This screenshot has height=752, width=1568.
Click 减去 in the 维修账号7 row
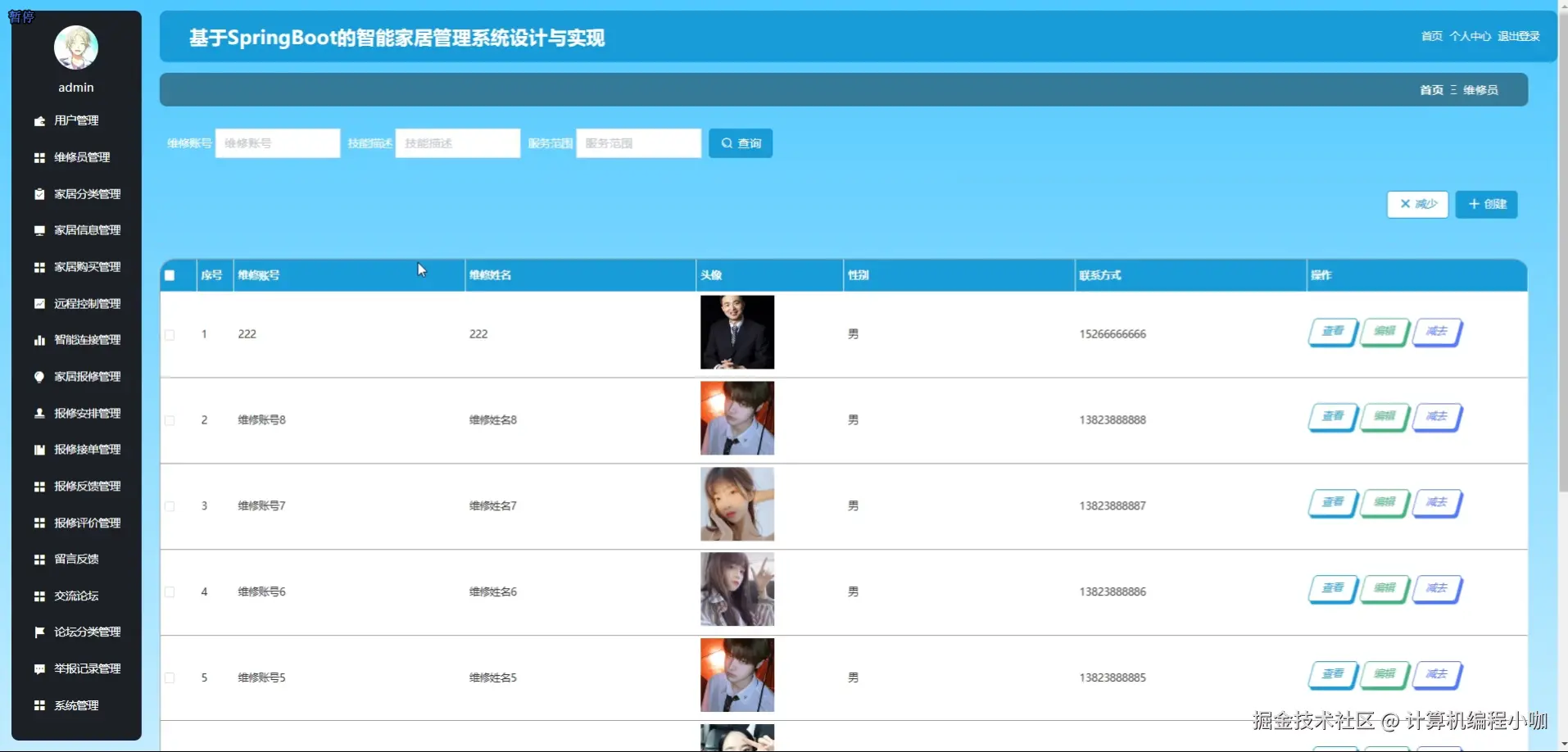pyautogui.click(x=1437, y=503)
